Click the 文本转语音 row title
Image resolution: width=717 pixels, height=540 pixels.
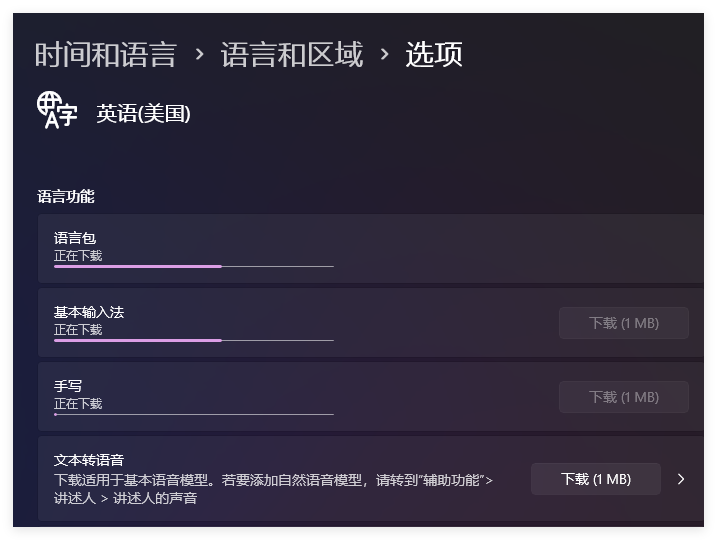[x=89, y=461]
